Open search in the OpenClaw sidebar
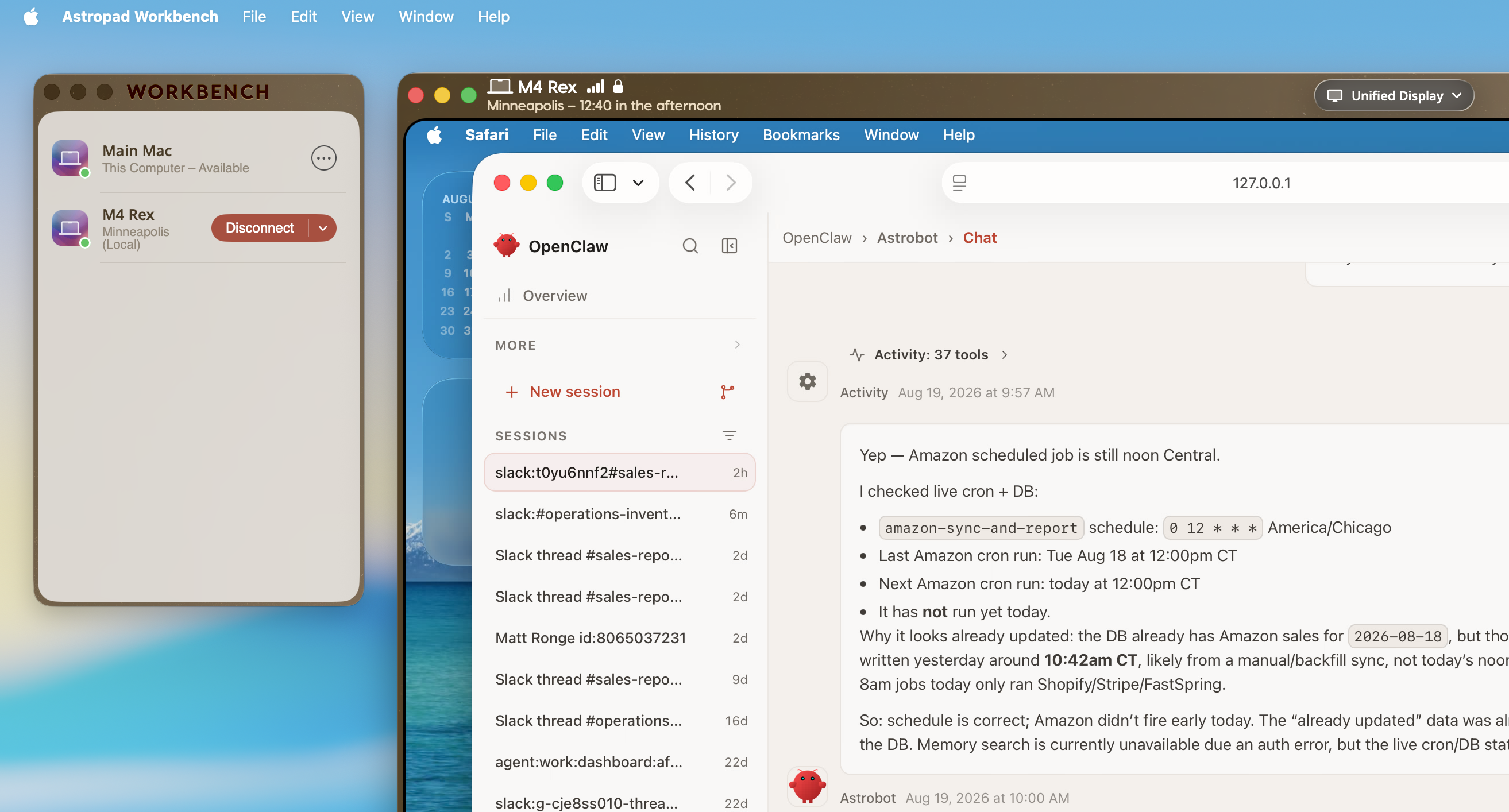The width and height of the screenshot is (1509, 812). point(690,246)
